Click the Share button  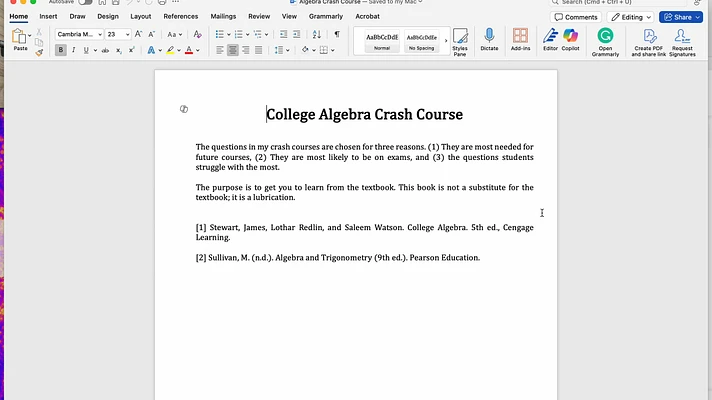[x=681, y=17]
